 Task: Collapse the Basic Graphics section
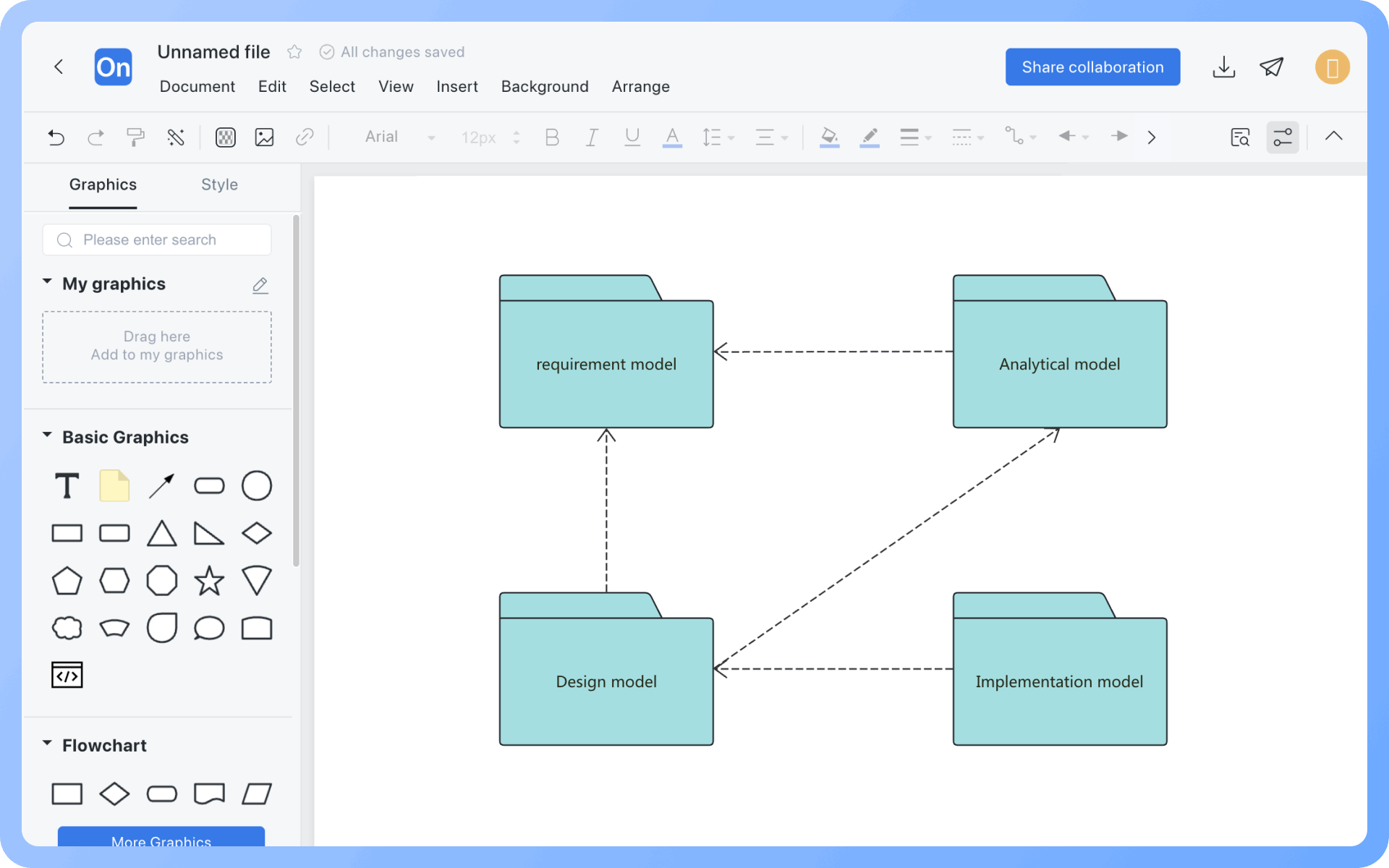click(x=47, y=435)
